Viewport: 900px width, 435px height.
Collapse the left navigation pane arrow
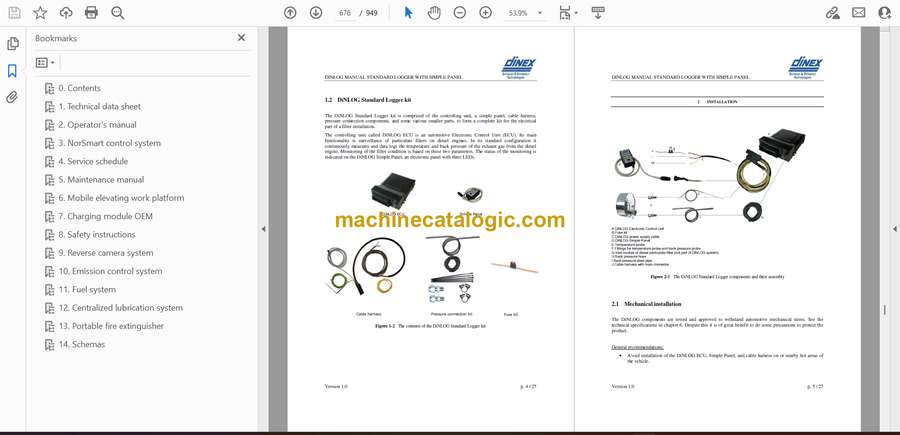tap(263, 229)
